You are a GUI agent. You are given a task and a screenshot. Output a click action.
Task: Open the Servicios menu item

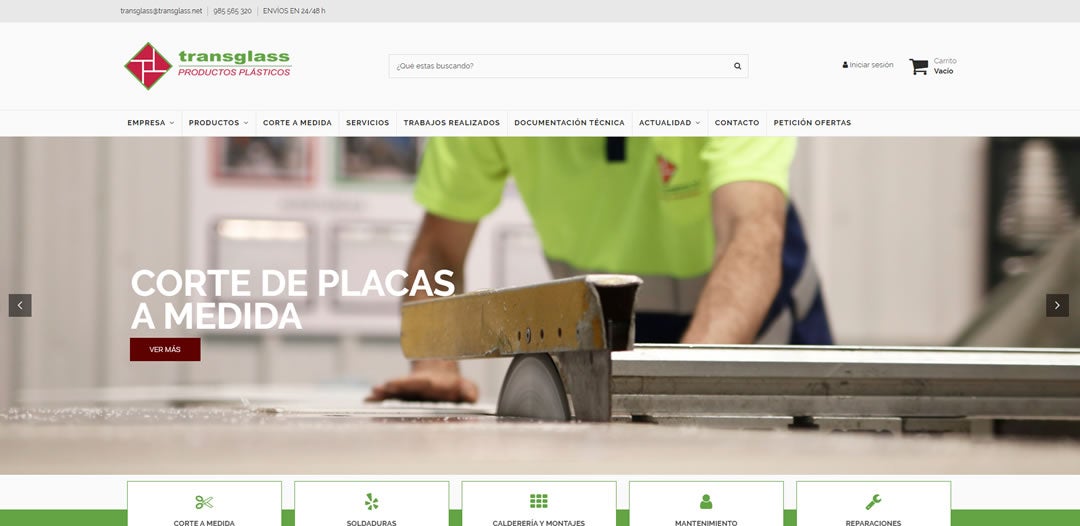click(x=367, y=123)
